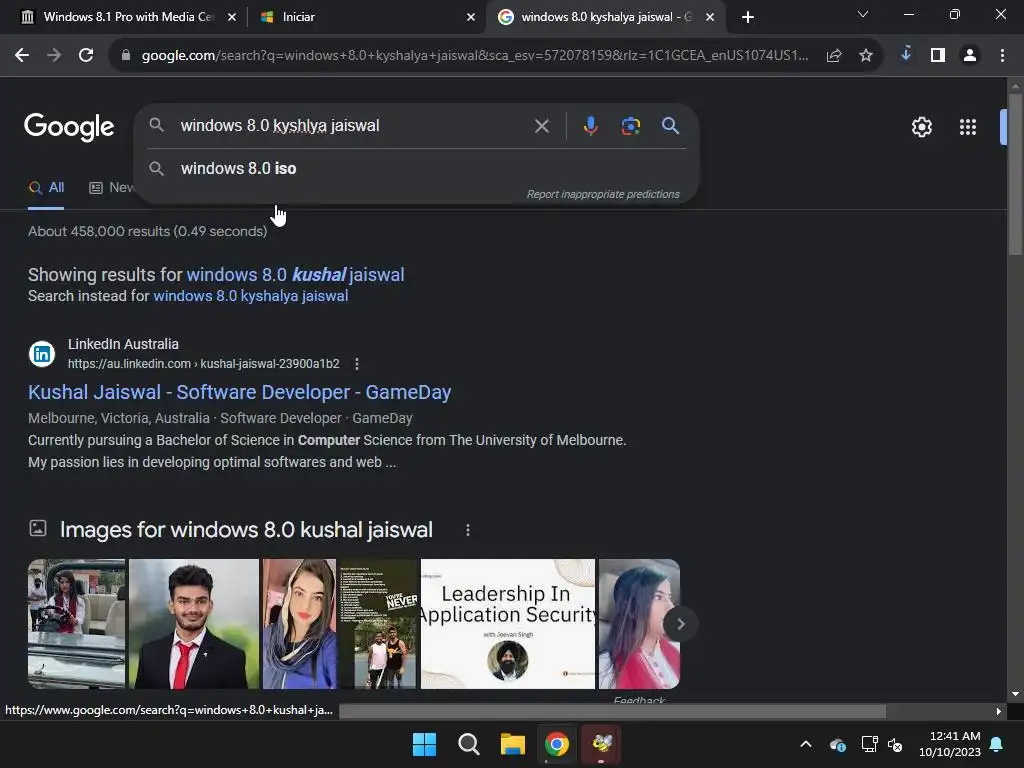Share this page from the address bar
Screen dimensions: 1024x768
pos(834,56)
